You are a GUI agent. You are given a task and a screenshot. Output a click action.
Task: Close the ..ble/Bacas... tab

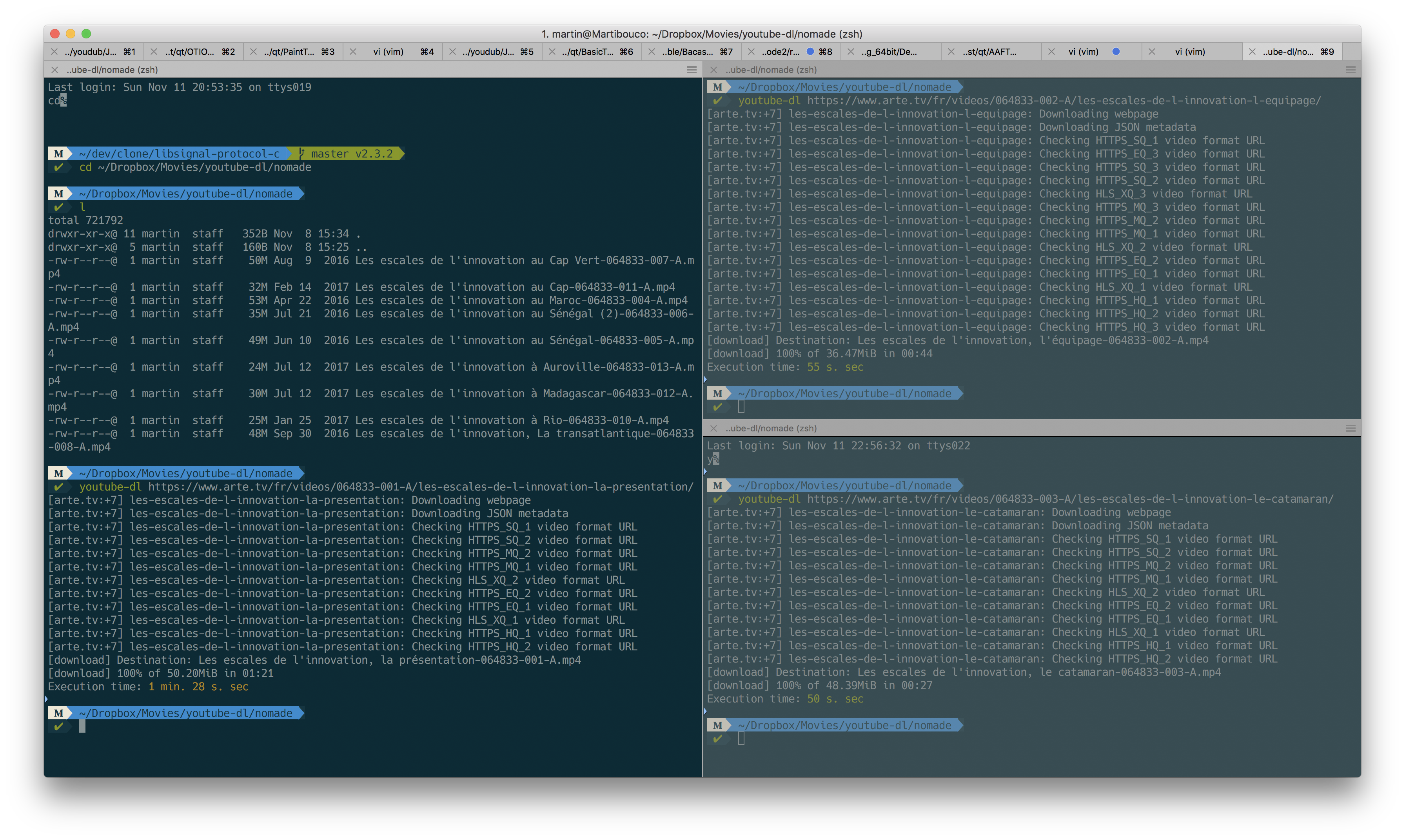[651, 51]
